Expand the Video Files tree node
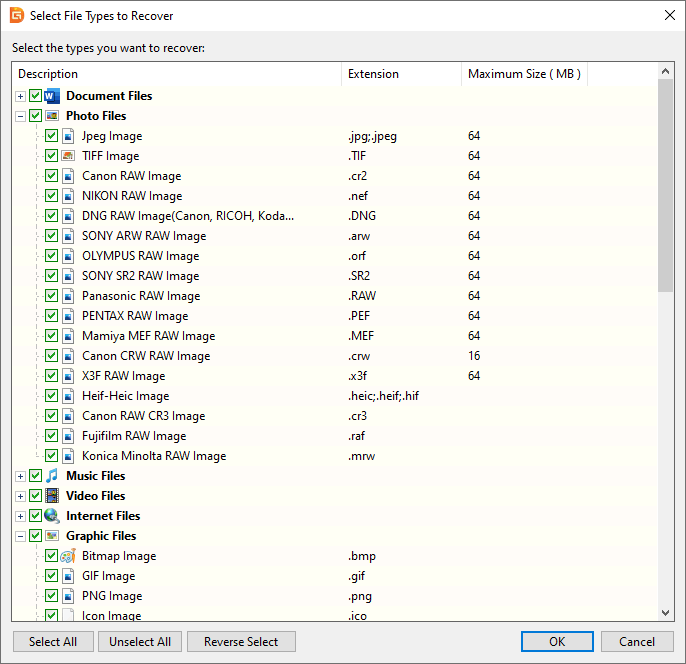 point(21,496)
